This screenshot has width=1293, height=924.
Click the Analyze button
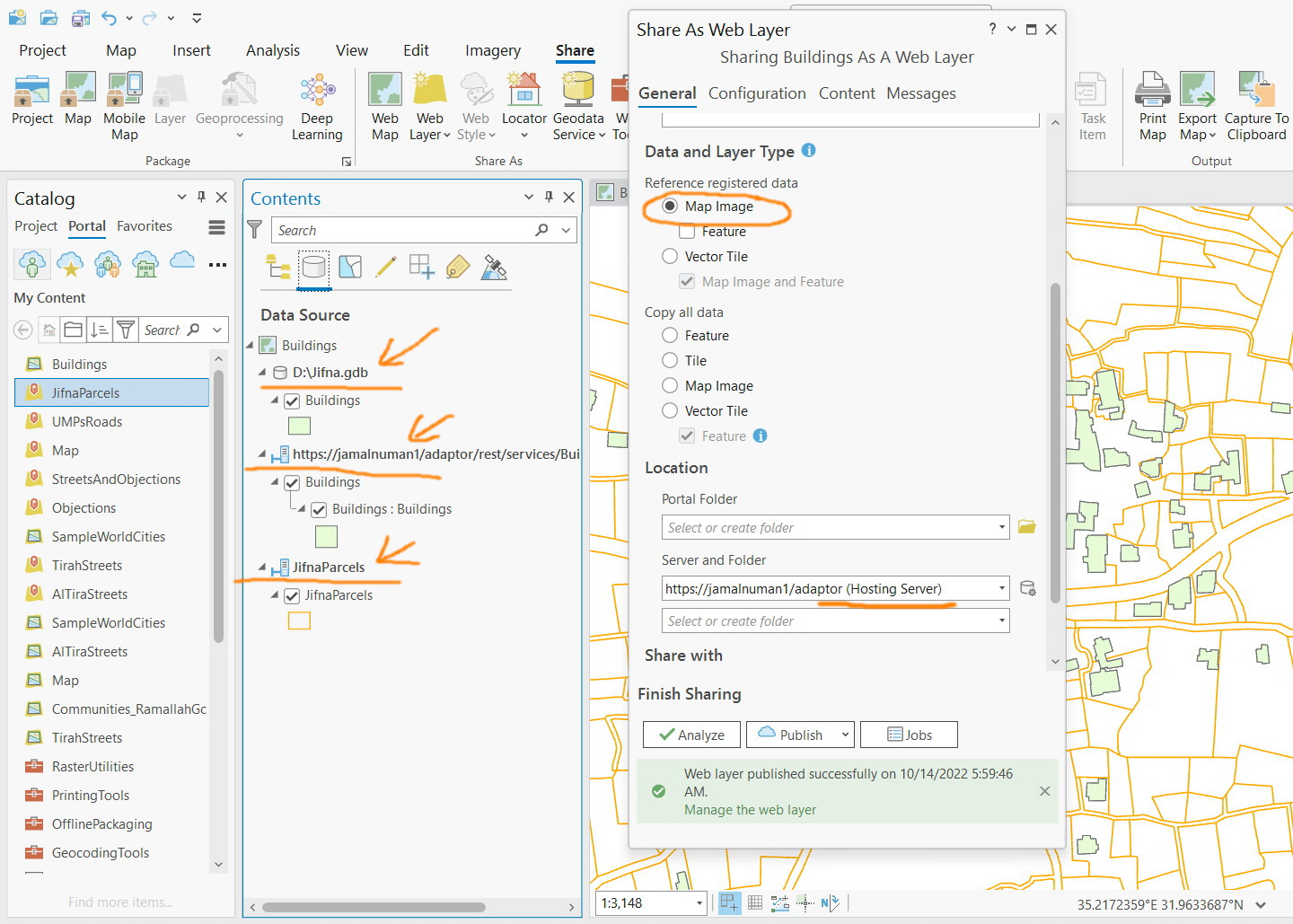[691, 735]
